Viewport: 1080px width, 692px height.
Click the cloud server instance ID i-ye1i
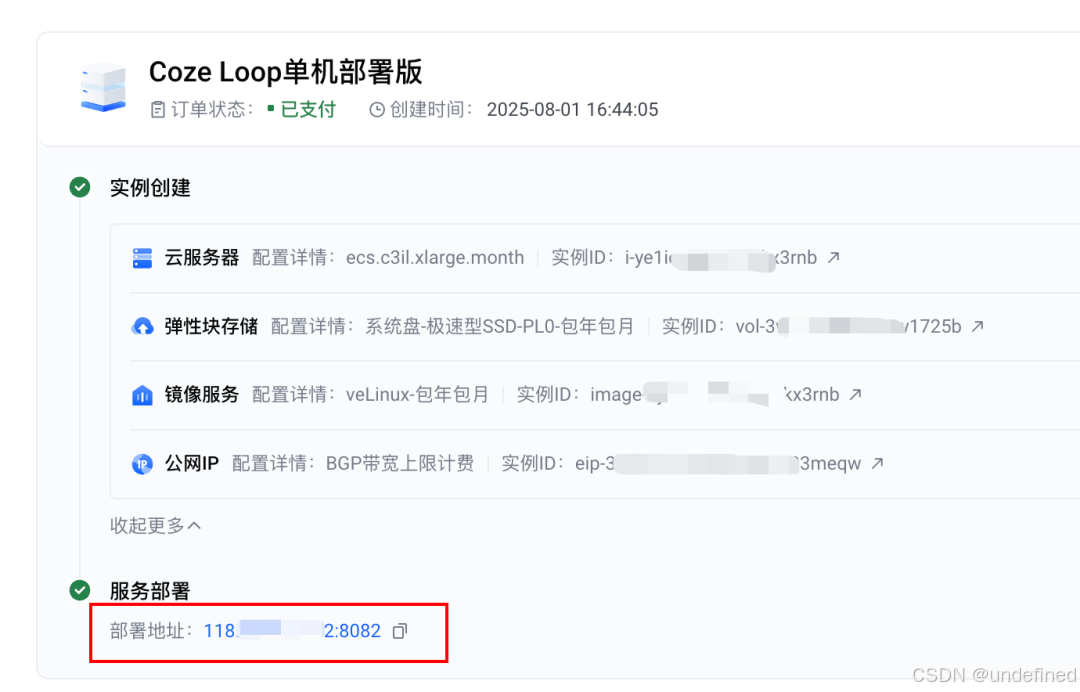(720, 258)
